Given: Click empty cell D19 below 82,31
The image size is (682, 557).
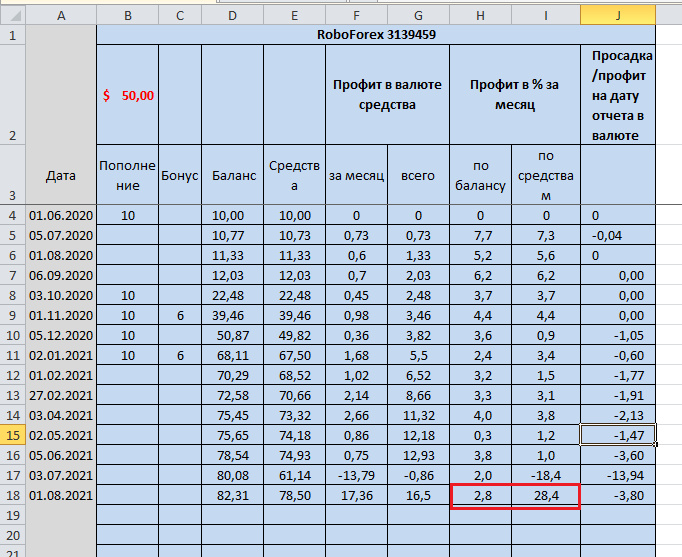Looking at the screenshot, I should pyautogui.click(x=232, y=515).
